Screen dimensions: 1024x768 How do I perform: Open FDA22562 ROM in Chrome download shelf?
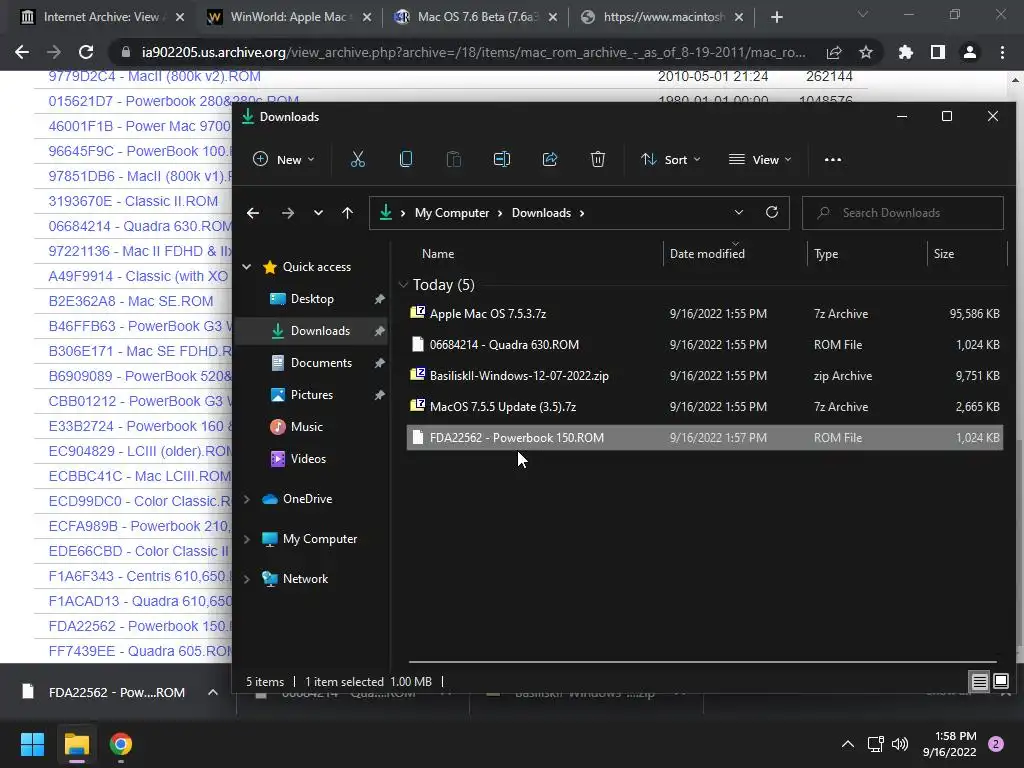(116, 692)
